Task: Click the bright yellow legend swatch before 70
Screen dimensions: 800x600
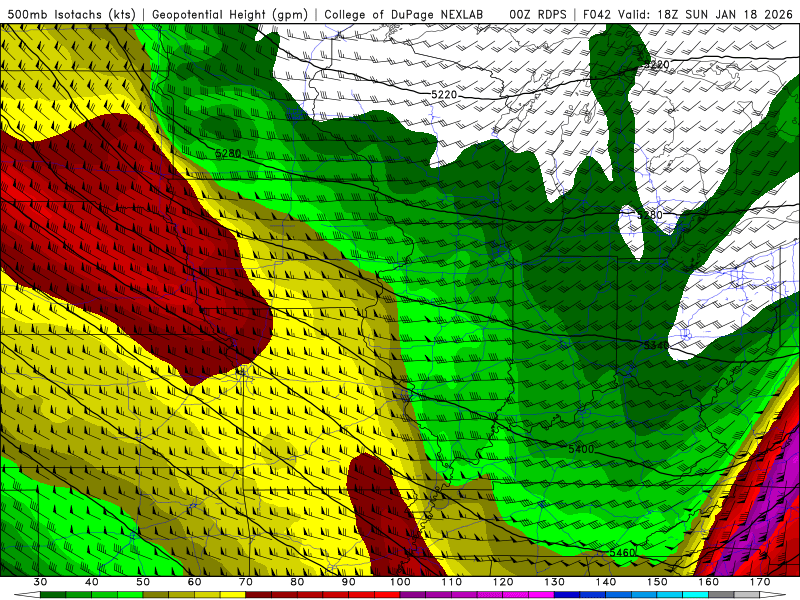Action: [233, 595]
